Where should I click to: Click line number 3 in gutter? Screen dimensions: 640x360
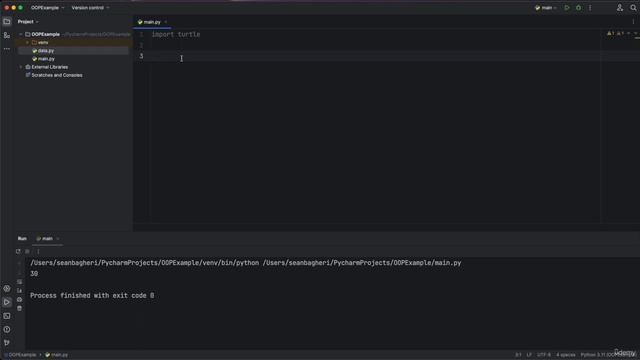click(141, 56)
